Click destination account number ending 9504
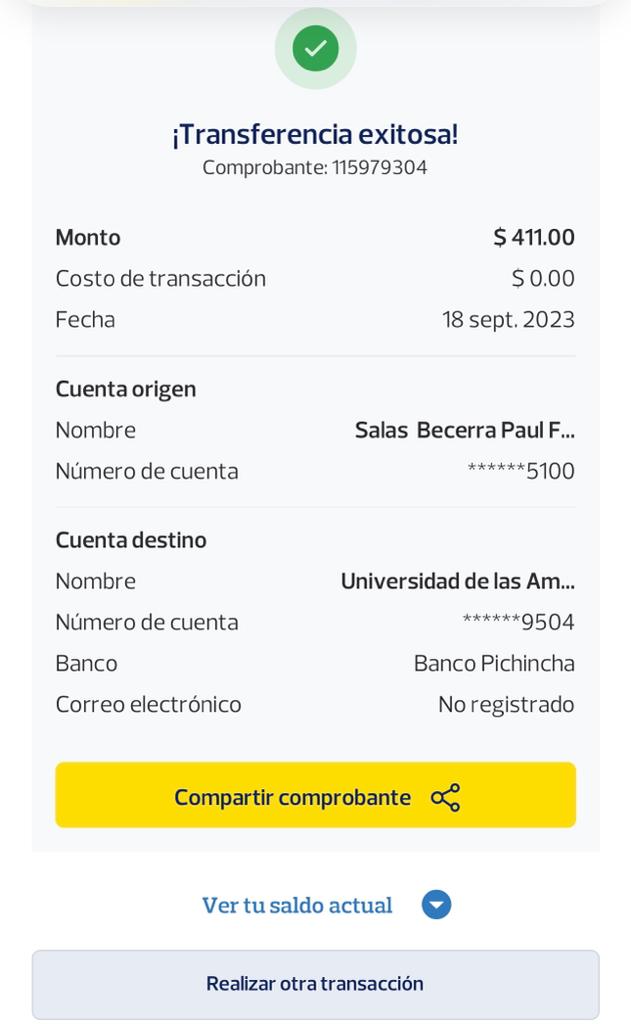The image size is (631, 1024). [518, 622]
